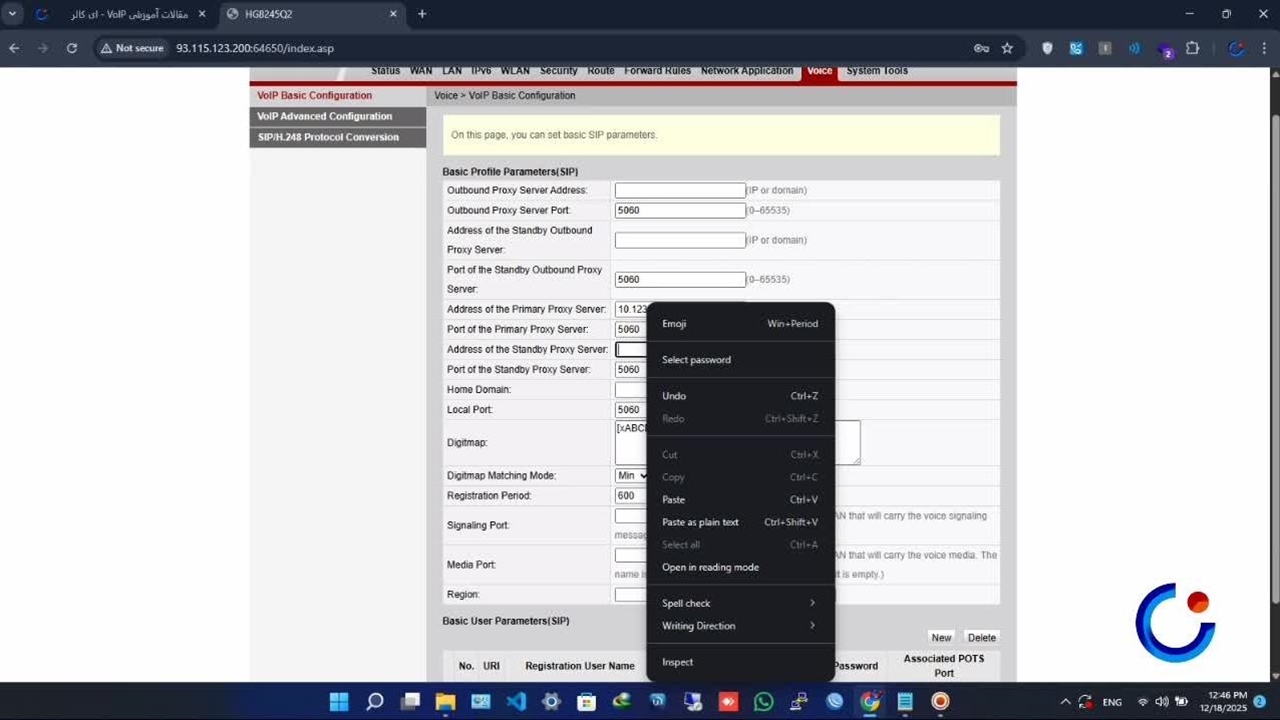Choose Paste from the context menu

674,500
